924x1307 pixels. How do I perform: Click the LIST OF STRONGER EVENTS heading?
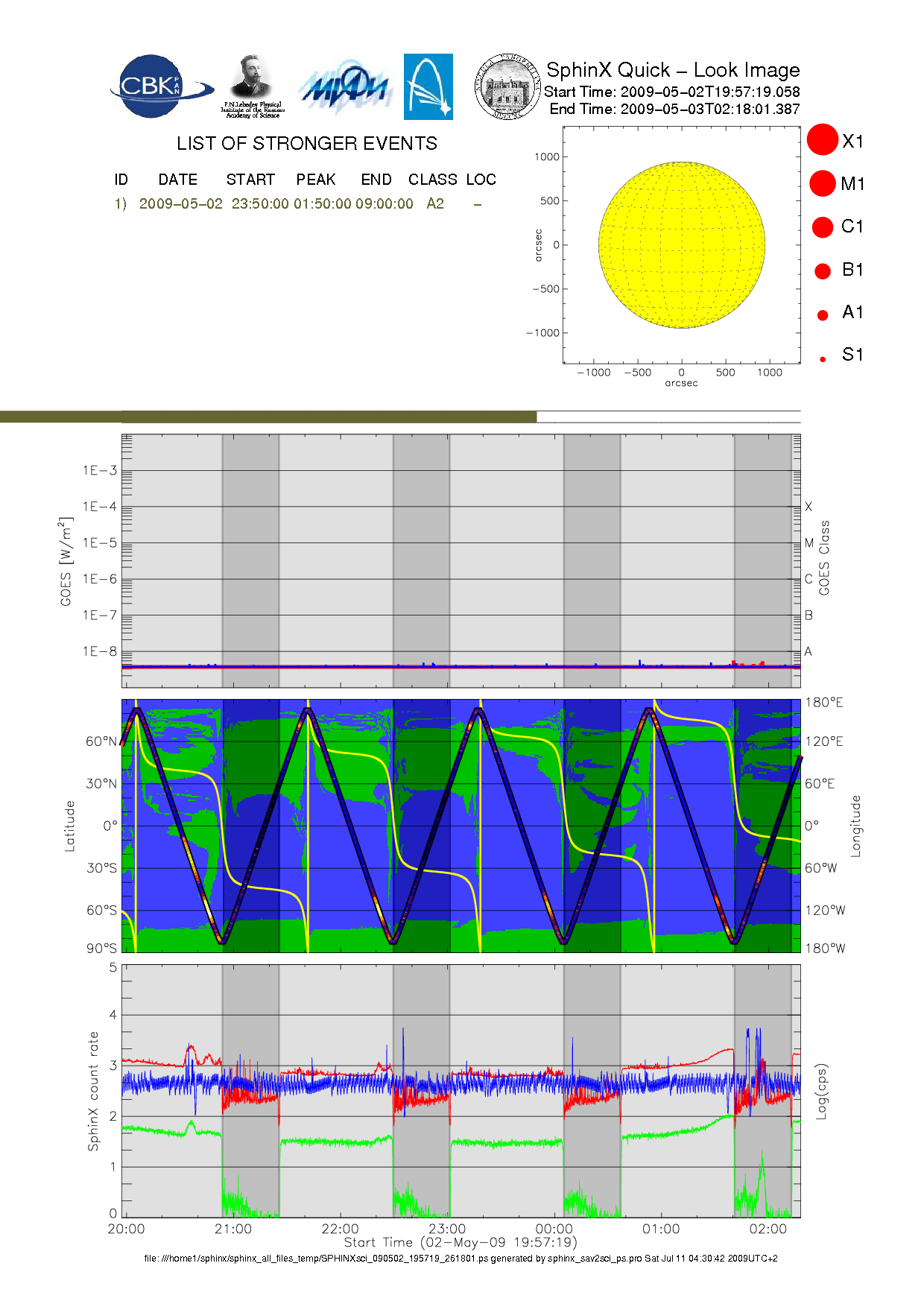(x=306, y=143)
